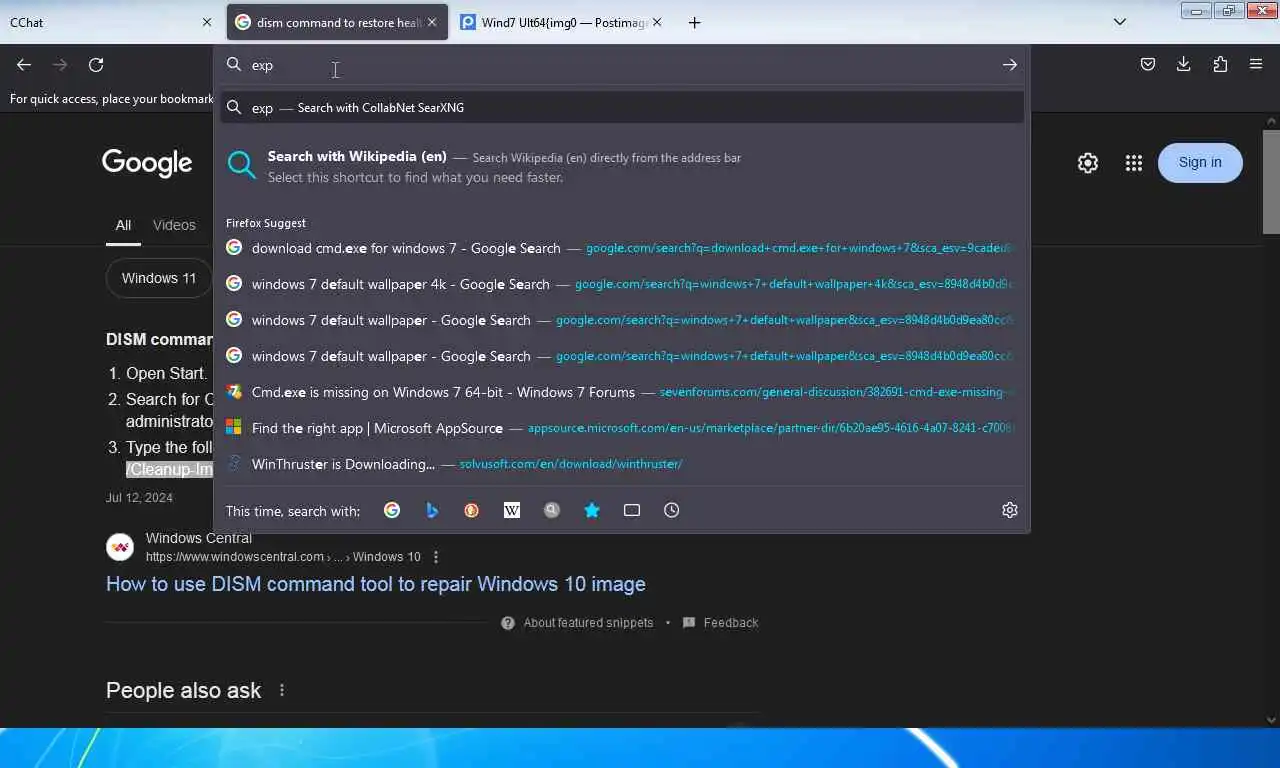The image size is (1280, 768).
Task: Open Google quick settings gear
Action: tap(1088, 163)
